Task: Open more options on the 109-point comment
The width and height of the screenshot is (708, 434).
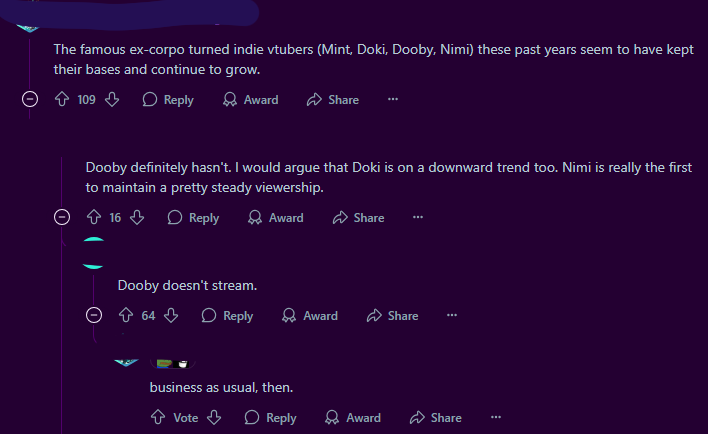Action: click(393, 100)
